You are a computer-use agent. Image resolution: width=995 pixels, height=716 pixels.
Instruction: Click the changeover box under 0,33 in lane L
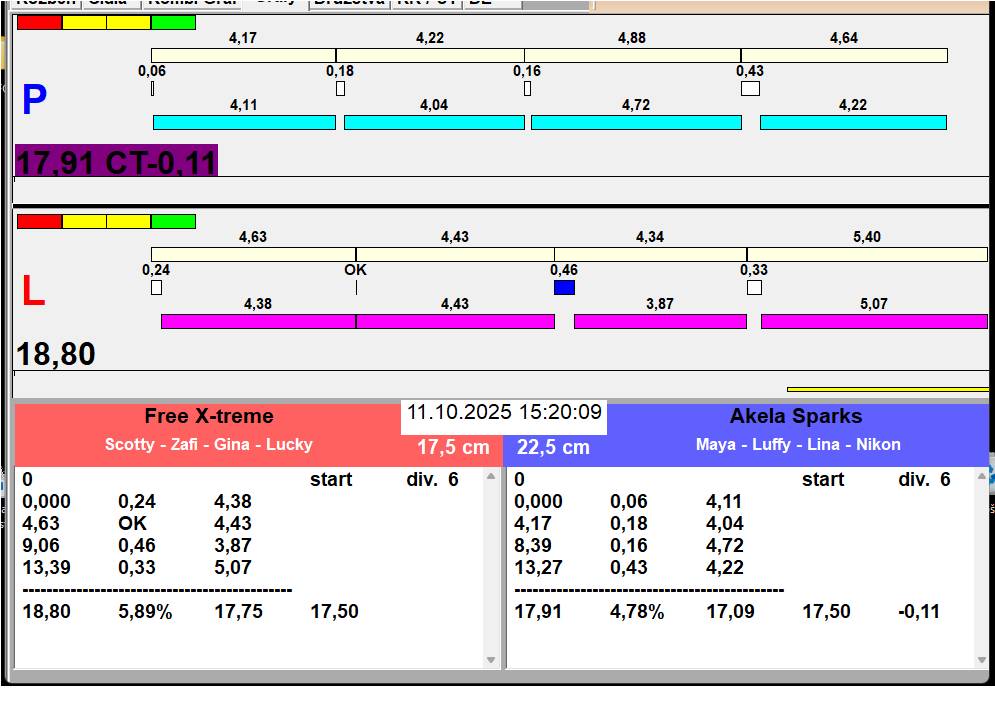754,288
